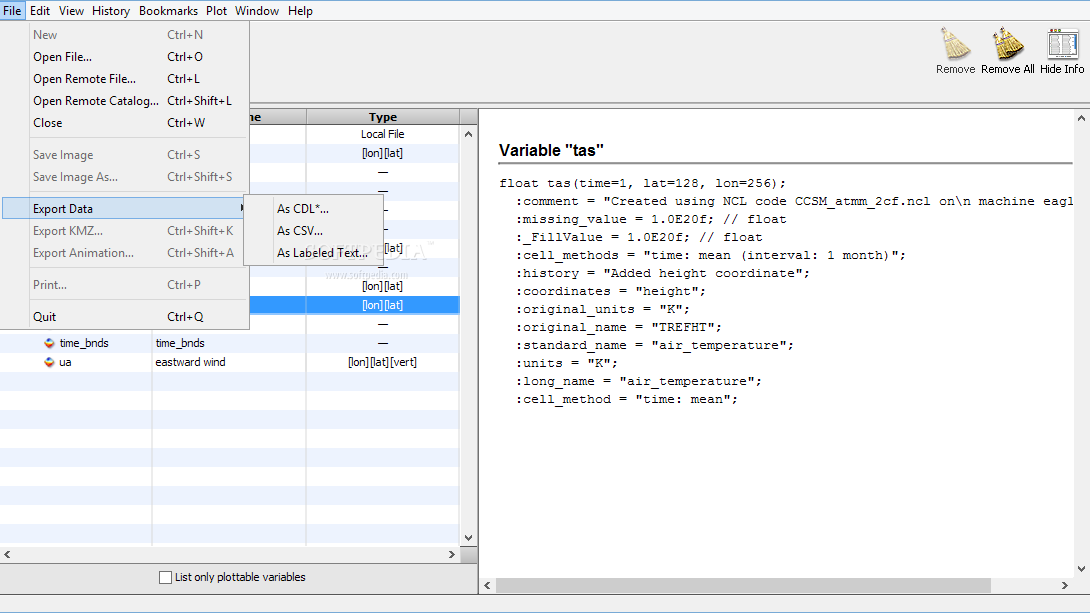Select the ua variable name
This screenshot has width=1090, height=613.
(65, 362)
